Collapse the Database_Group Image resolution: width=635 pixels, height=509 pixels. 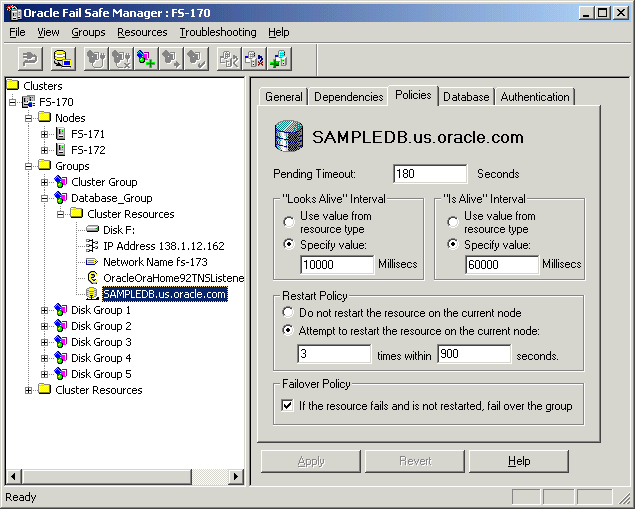click(x=45, y=198)
